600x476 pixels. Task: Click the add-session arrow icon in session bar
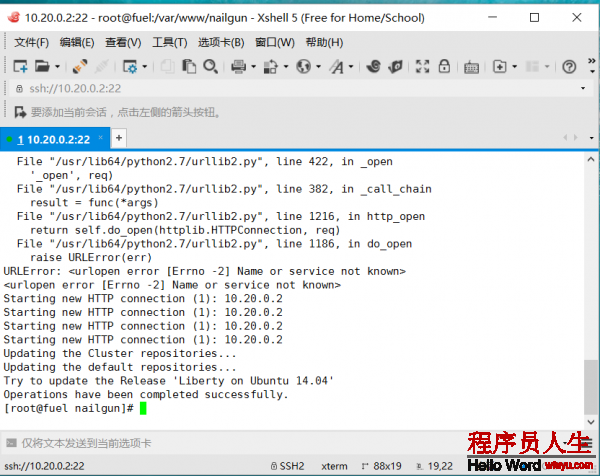20,112
